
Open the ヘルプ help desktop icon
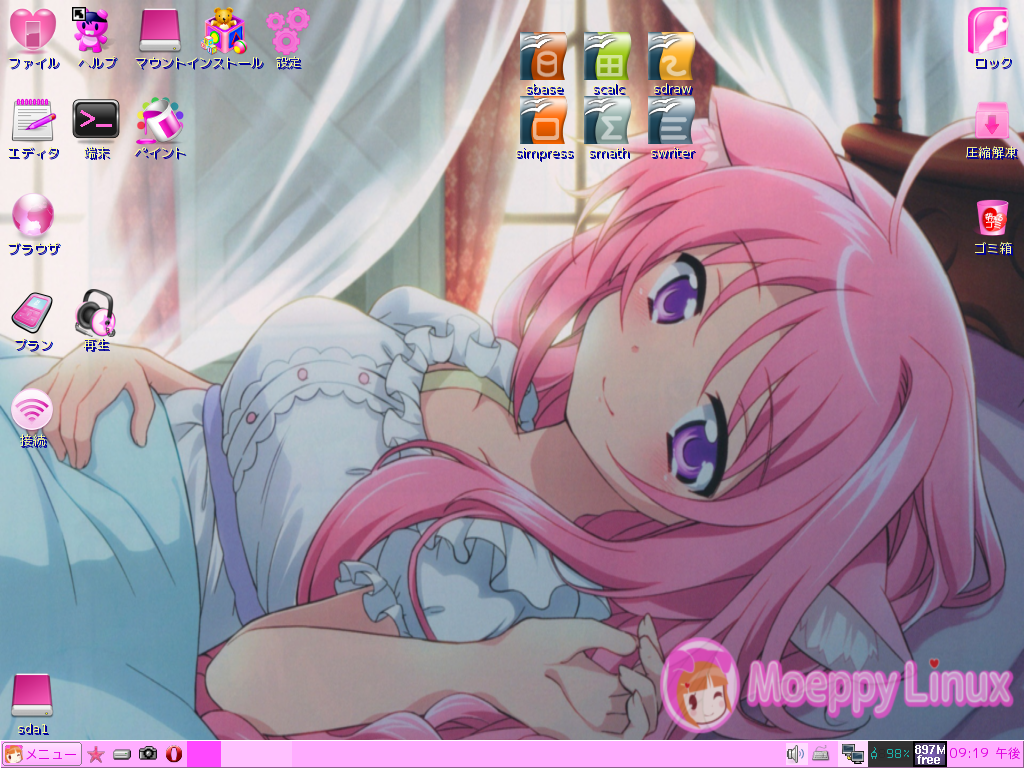(x=96, y=30)
